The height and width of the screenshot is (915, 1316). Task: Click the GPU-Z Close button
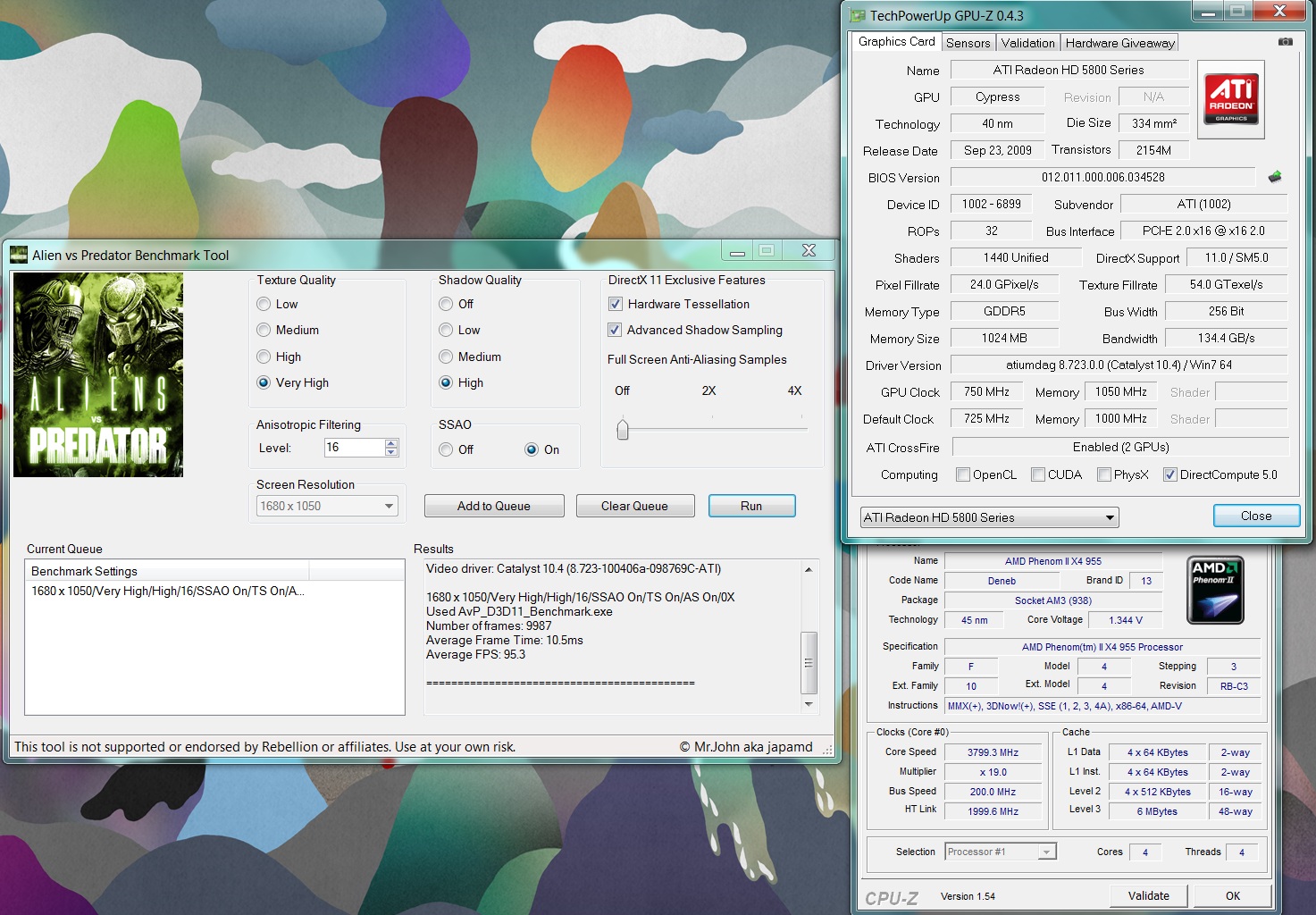pos(1256,516)
